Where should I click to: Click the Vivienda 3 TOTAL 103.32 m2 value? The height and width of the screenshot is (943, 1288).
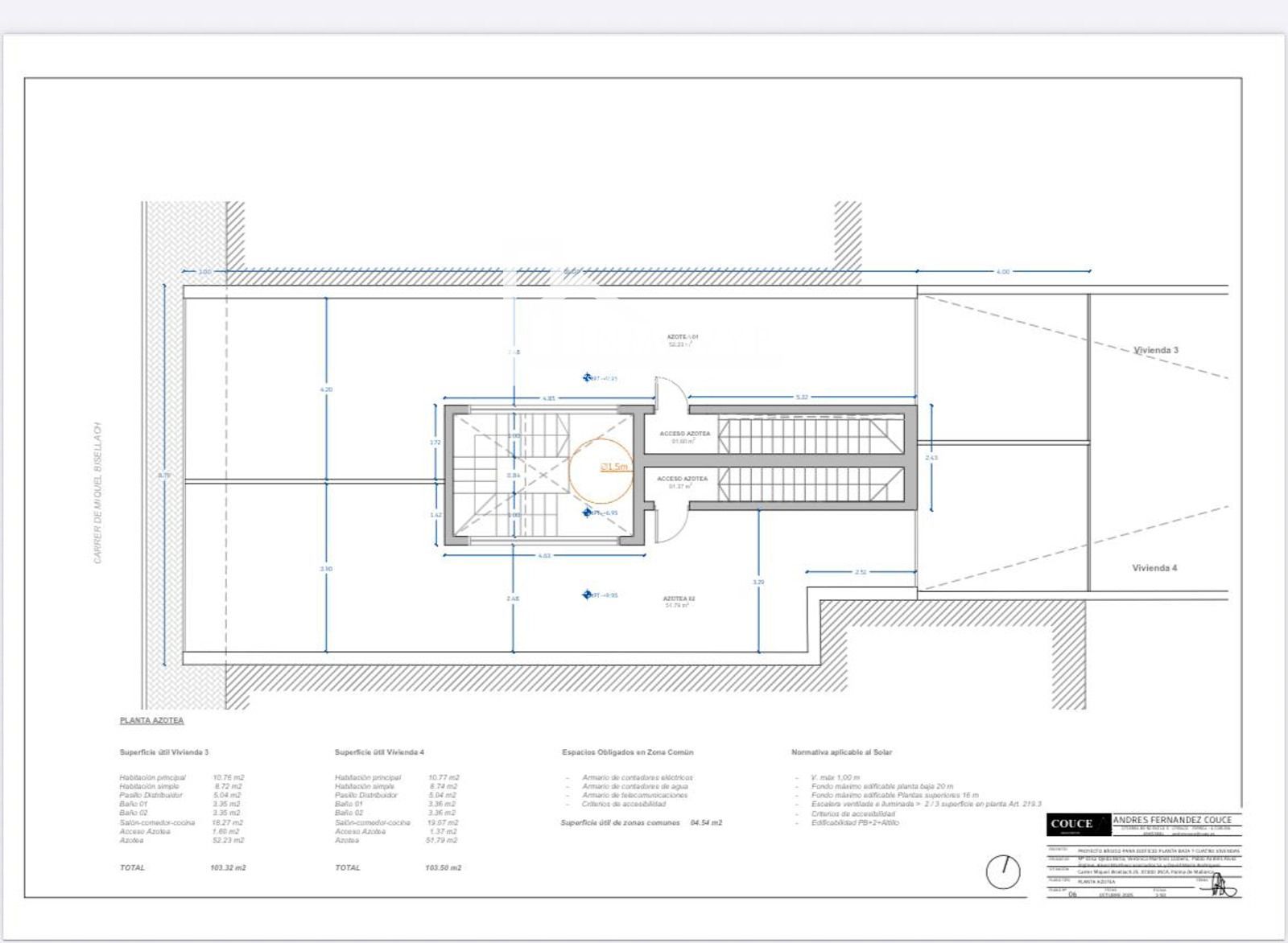pyautogui.click(x=228, y=867)
